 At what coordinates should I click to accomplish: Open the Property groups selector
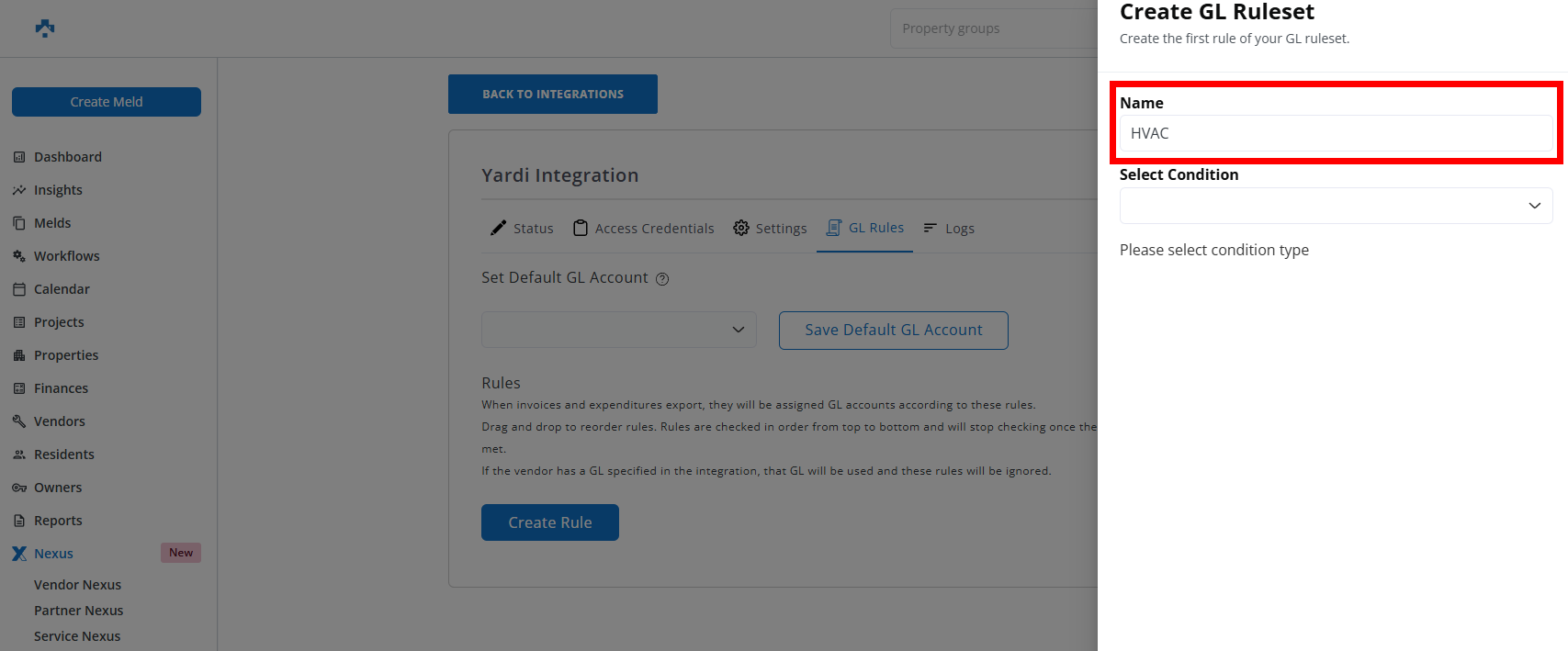992,28
